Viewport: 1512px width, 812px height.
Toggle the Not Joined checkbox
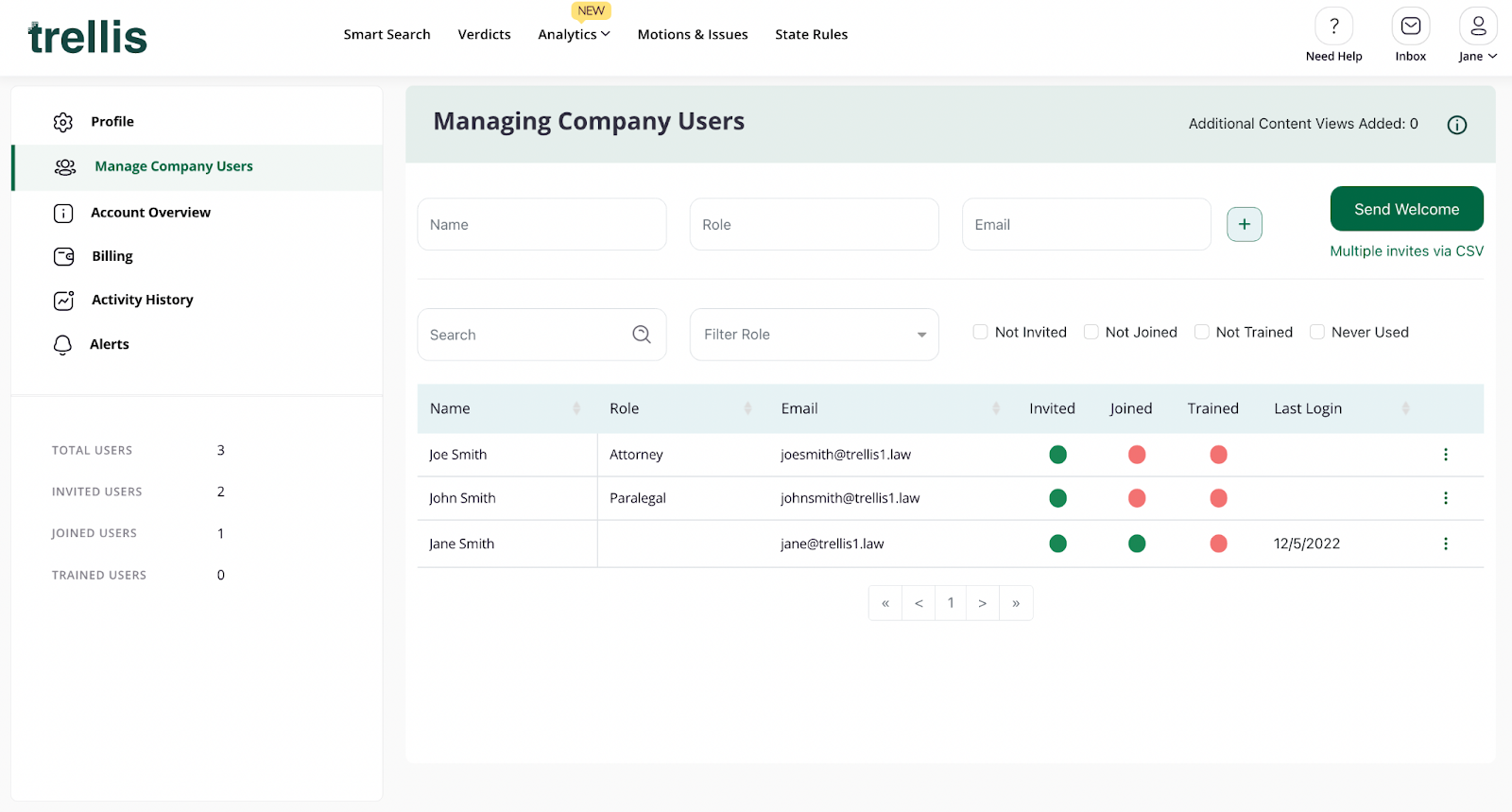point(1091,332)
